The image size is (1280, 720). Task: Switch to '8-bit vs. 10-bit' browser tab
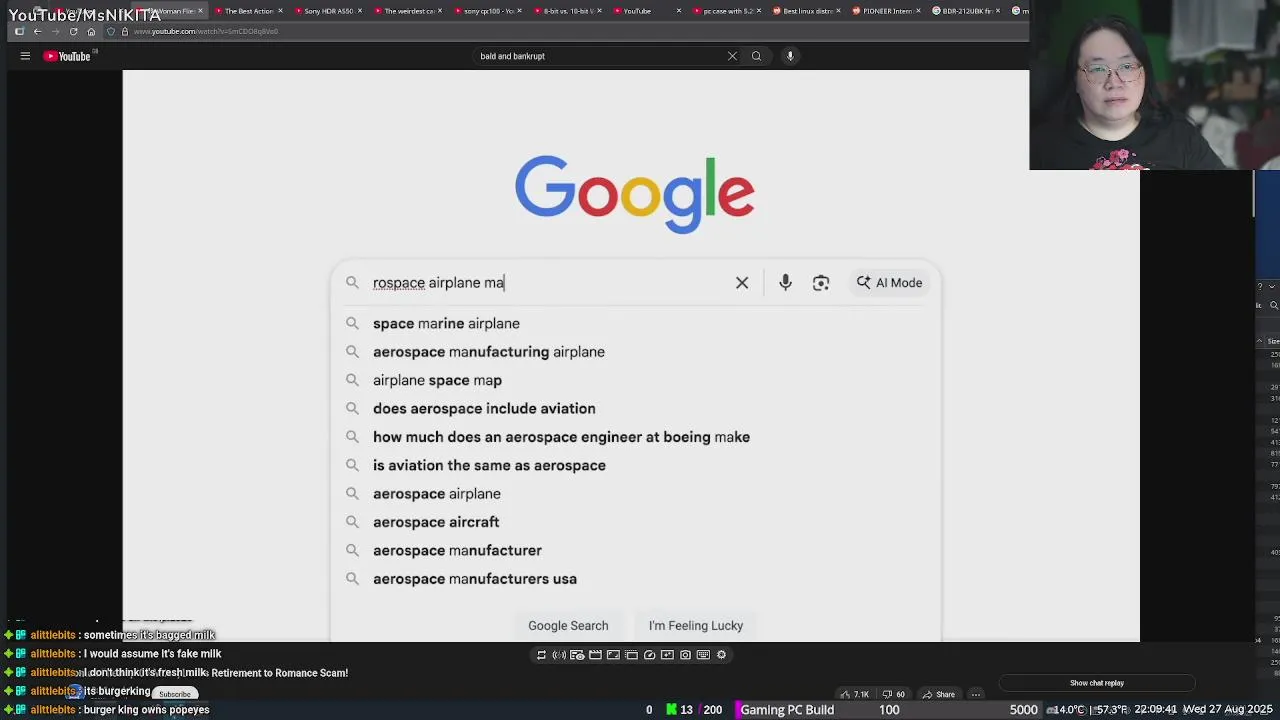point(566,11)
